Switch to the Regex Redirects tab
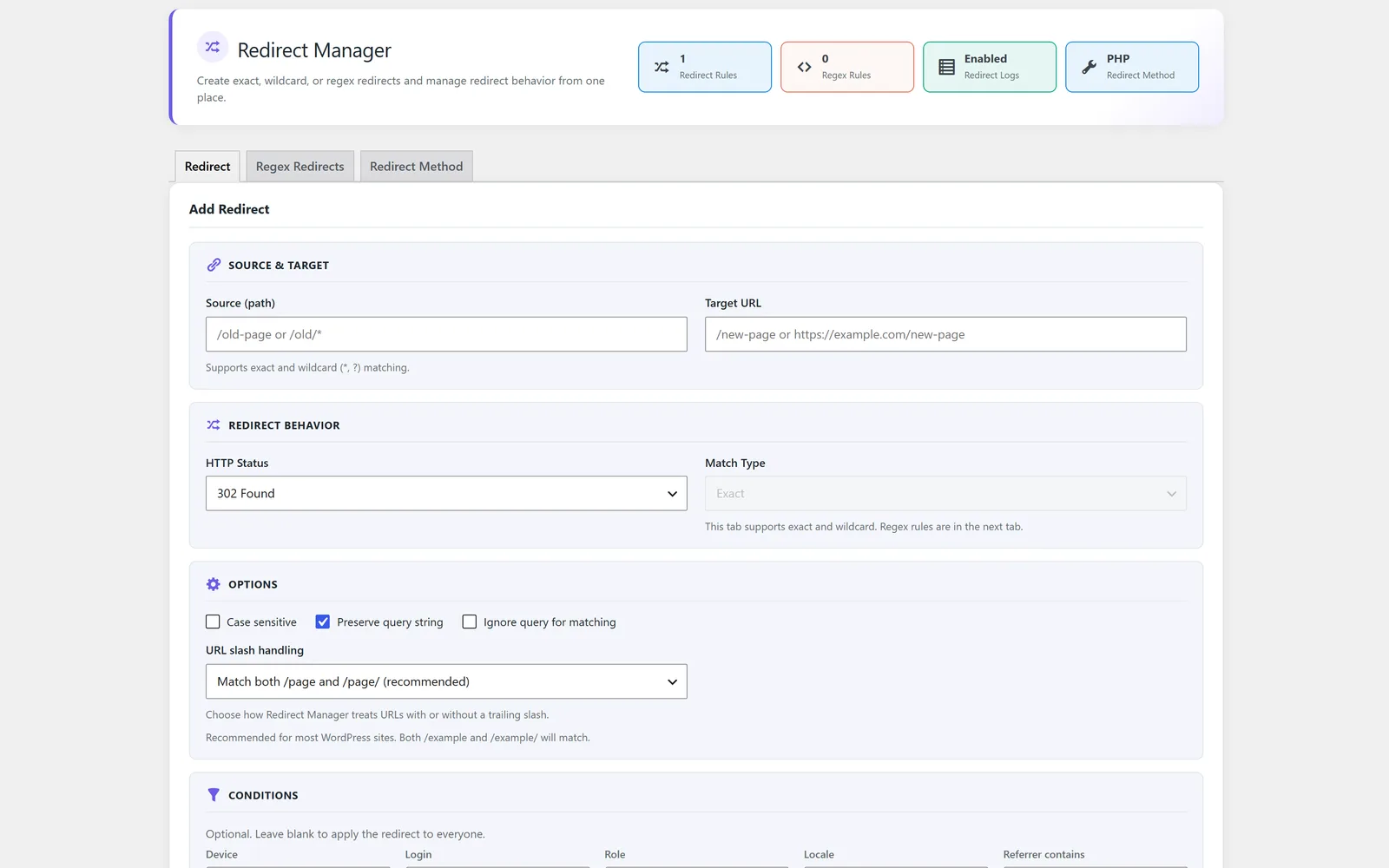 click(x=300, y=166)
